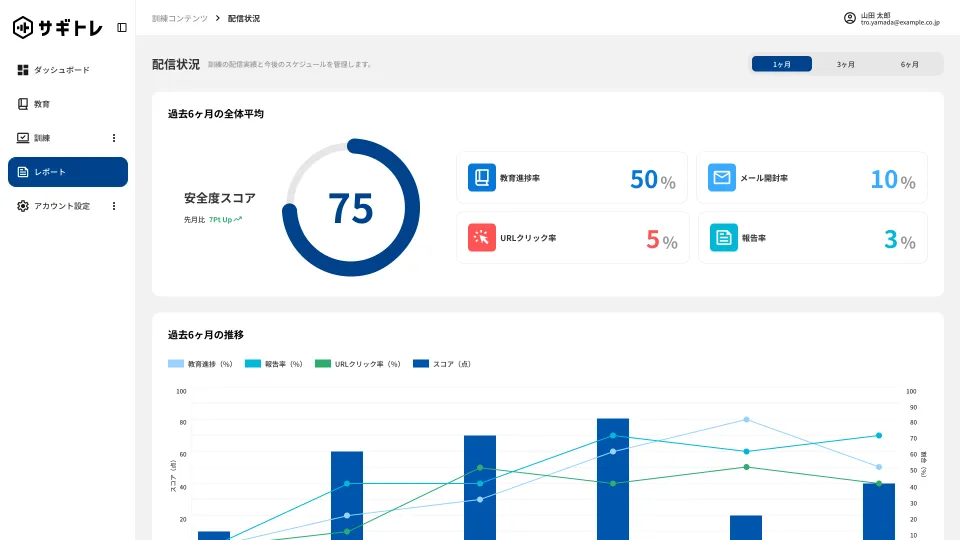Expand the 訓練 three-dot menu
The width and height of the screenshot is (960, 540).
113,138
